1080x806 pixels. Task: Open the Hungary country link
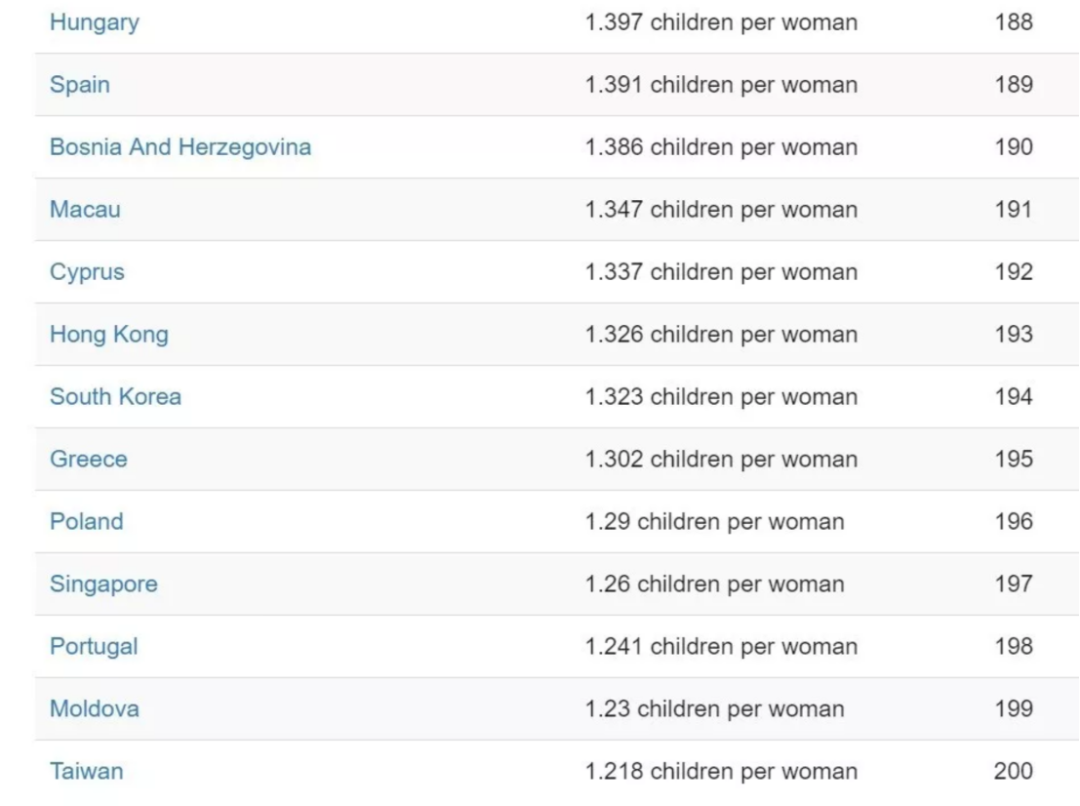pos(94,22)
